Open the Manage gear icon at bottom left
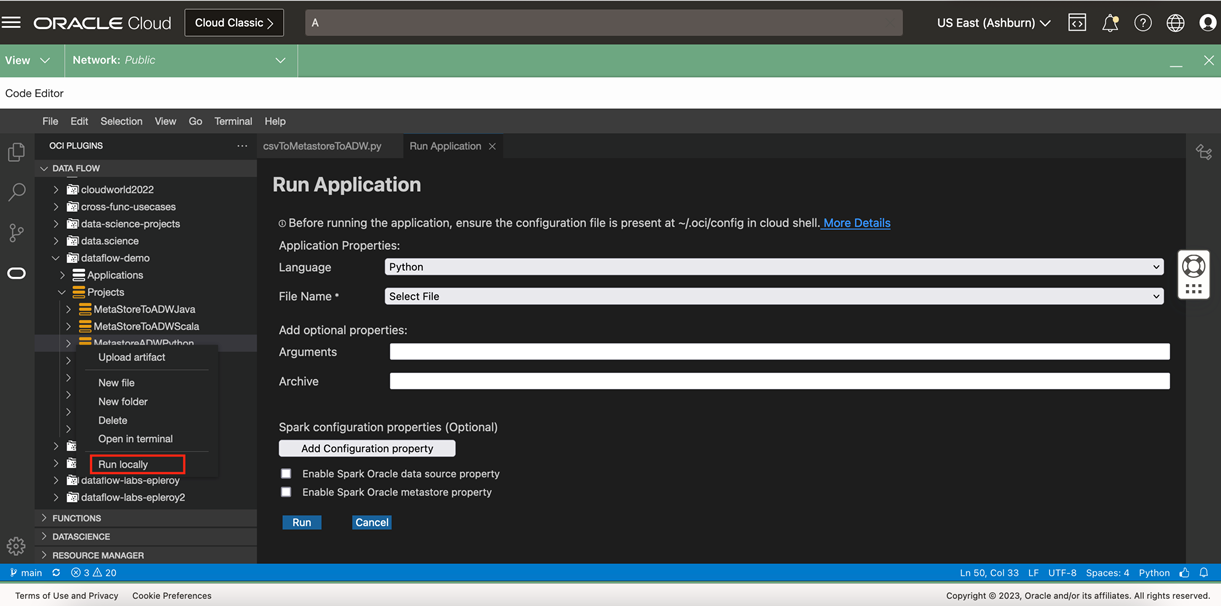Image resolution: width=1221 pixels, height=606 pixels. pyautogui.click(x=15, y=546)
